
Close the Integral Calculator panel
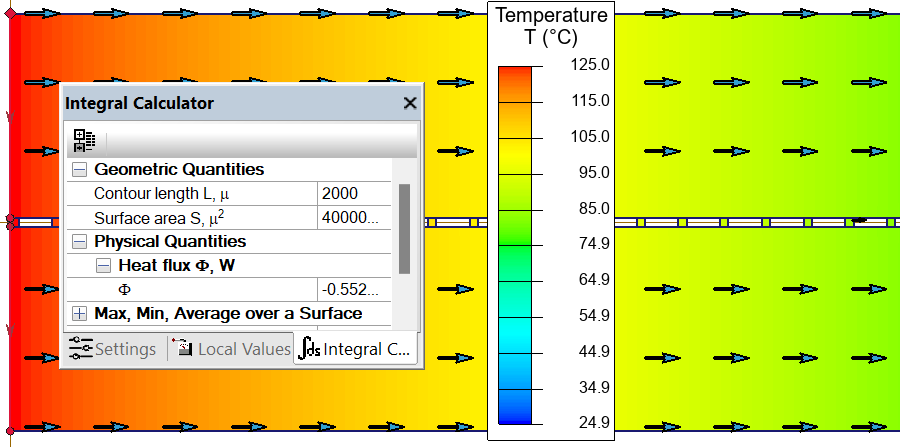point(410,103)
